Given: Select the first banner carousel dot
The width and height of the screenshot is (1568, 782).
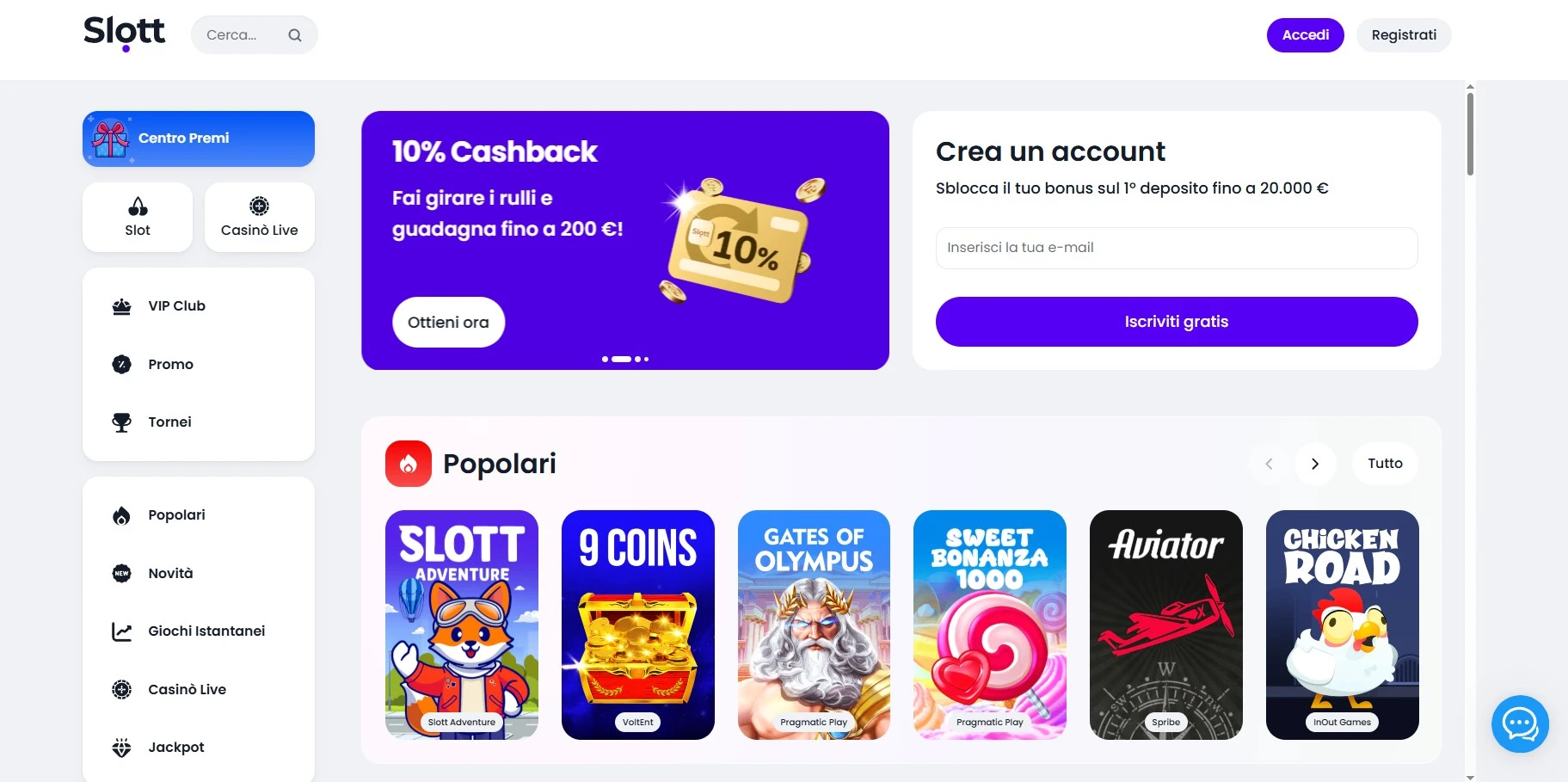Looking at the screenshot, I should (606, 359).
